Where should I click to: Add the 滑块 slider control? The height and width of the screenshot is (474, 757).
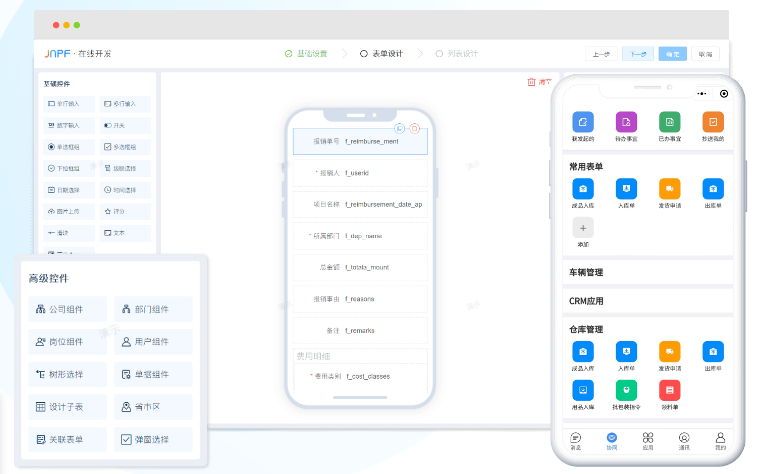pos(69,233)
